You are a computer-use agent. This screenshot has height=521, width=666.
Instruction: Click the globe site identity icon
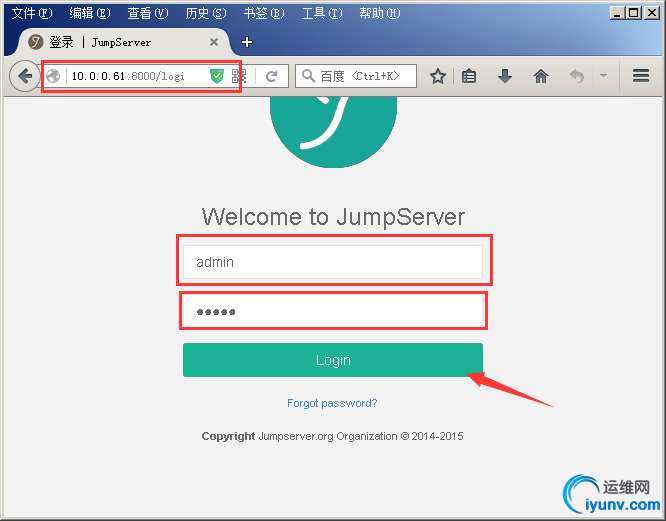pyautogui.click(x=53, y=76)
